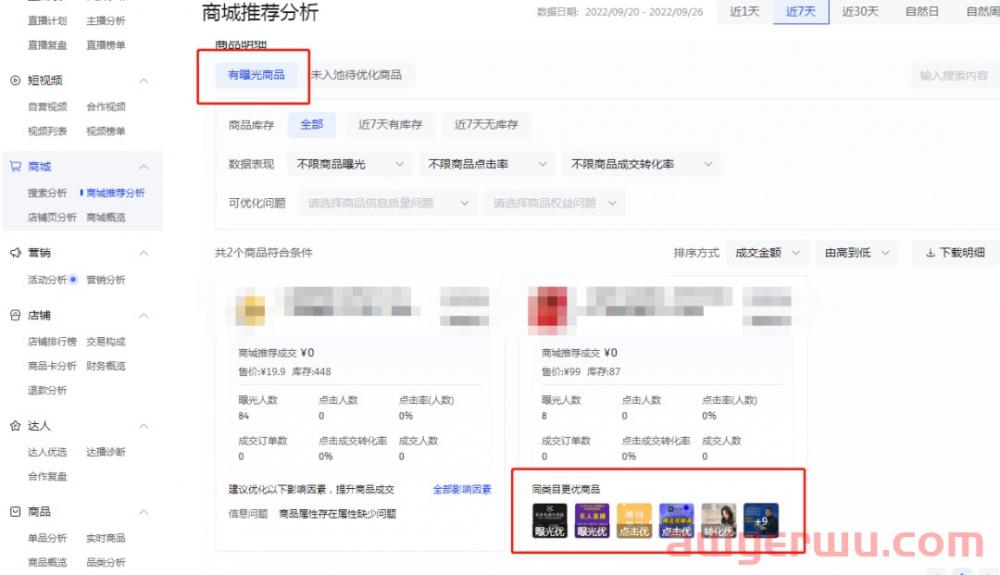Select 近7天有库存 stock filter
1000x575 pixels.
click(x=390, y=125)
